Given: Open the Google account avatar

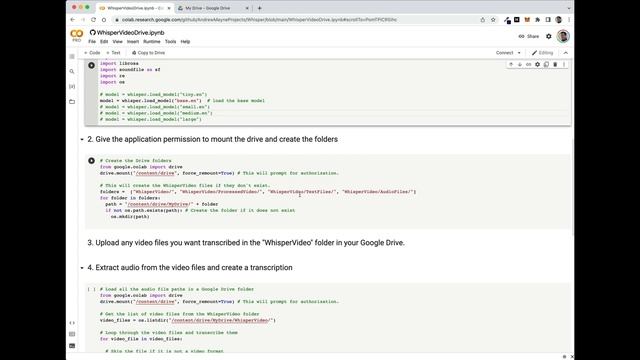Looking at the screenshot, I should click(563, 36).
